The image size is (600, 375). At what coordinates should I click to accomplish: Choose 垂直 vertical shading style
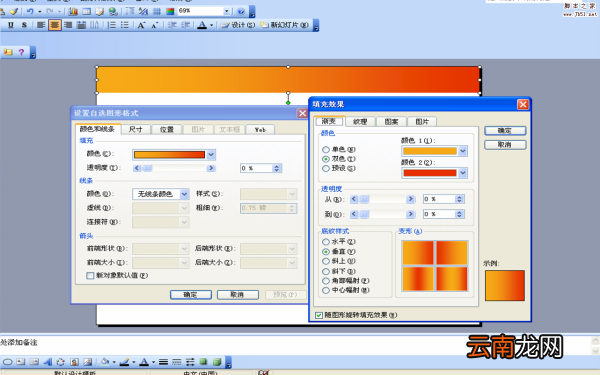(x=326, y=252)
